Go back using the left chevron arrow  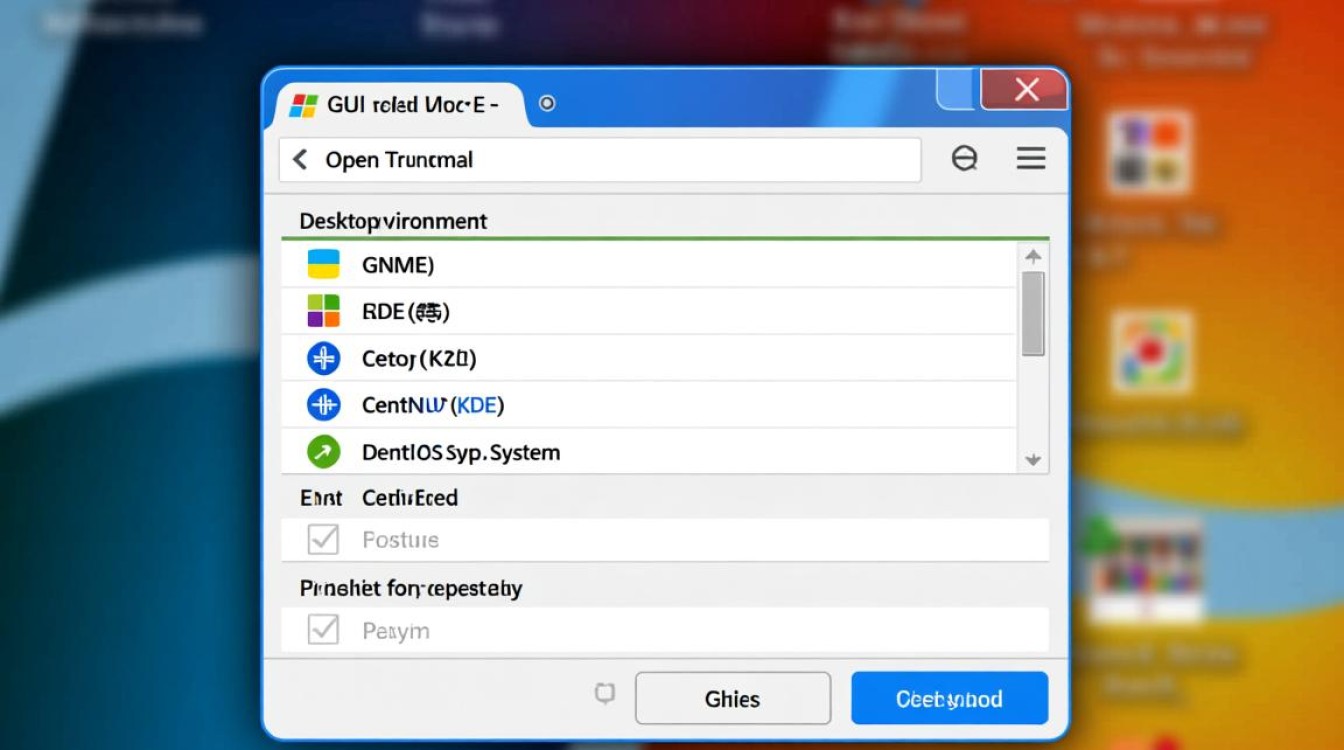(x=299, y=160)
